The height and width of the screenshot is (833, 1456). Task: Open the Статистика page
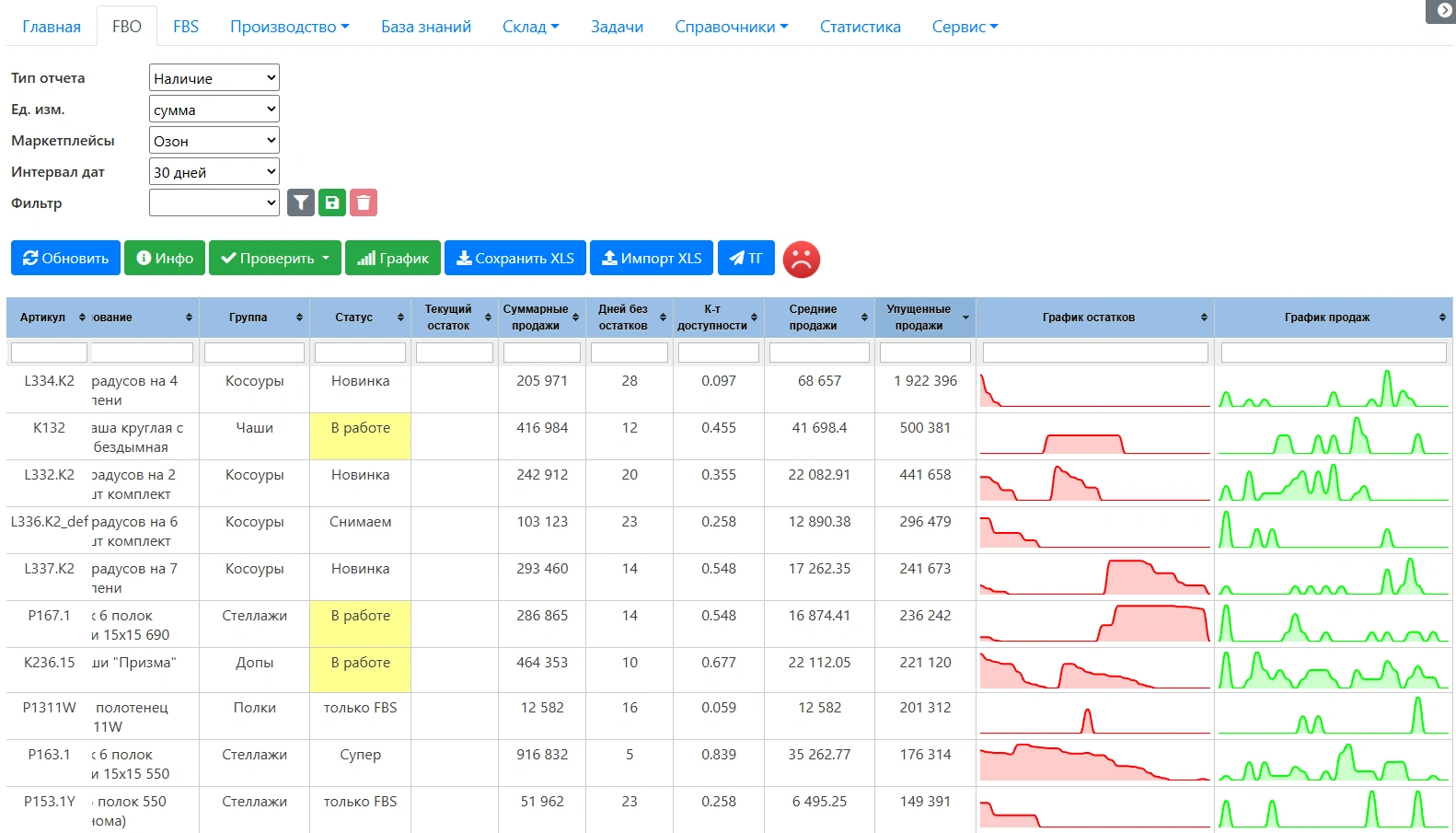pyautogui.click(x=861, y=27)
